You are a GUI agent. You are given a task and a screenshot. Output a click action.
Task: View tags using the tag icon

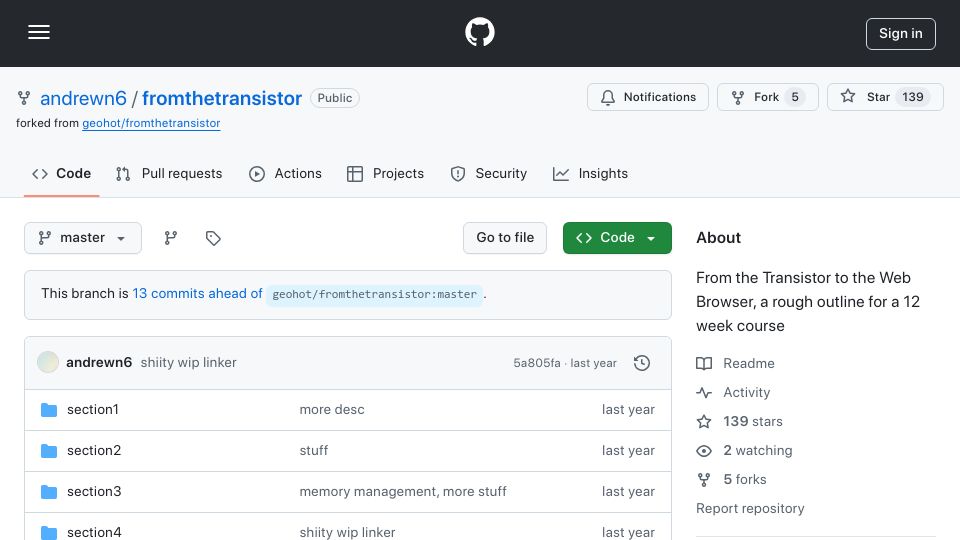[213, 238]
